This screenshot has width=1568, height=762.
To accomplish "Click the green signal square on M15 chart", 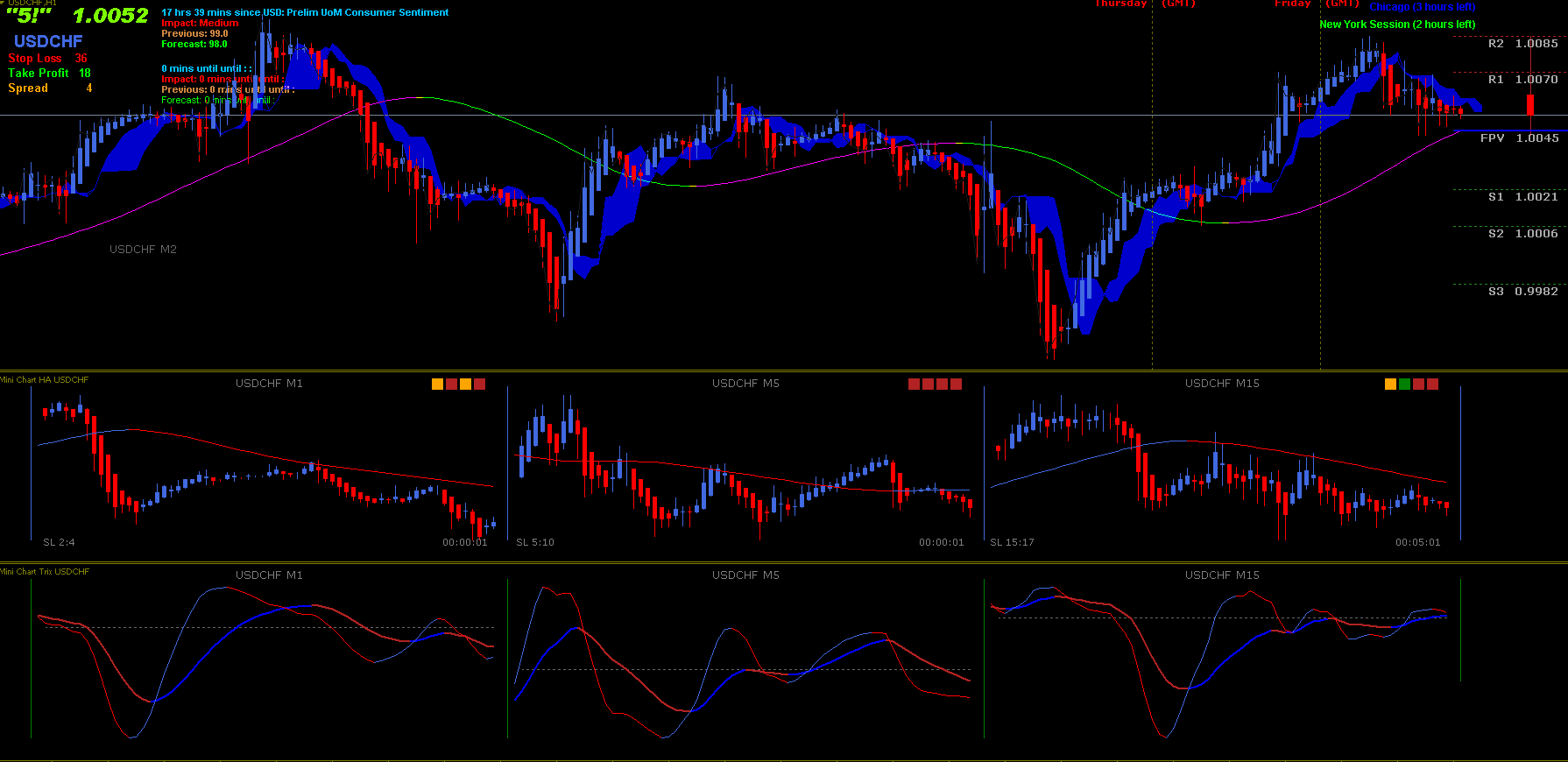I will pos(1404,384).
